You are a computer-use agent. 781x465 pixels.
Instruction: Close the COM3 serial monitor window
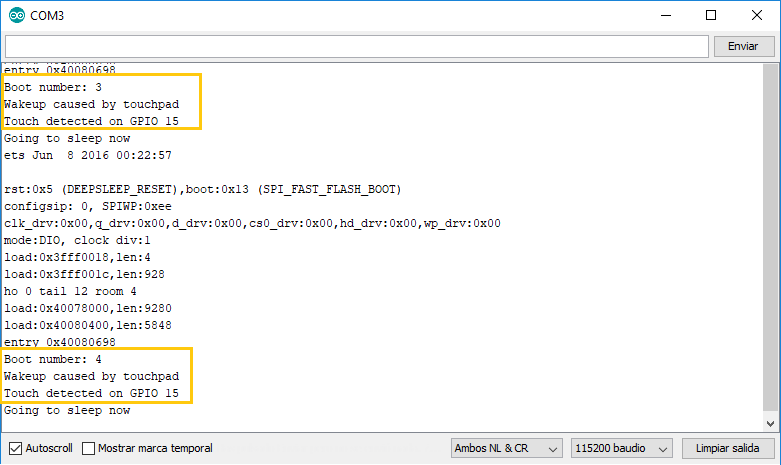tap(756, 15)
